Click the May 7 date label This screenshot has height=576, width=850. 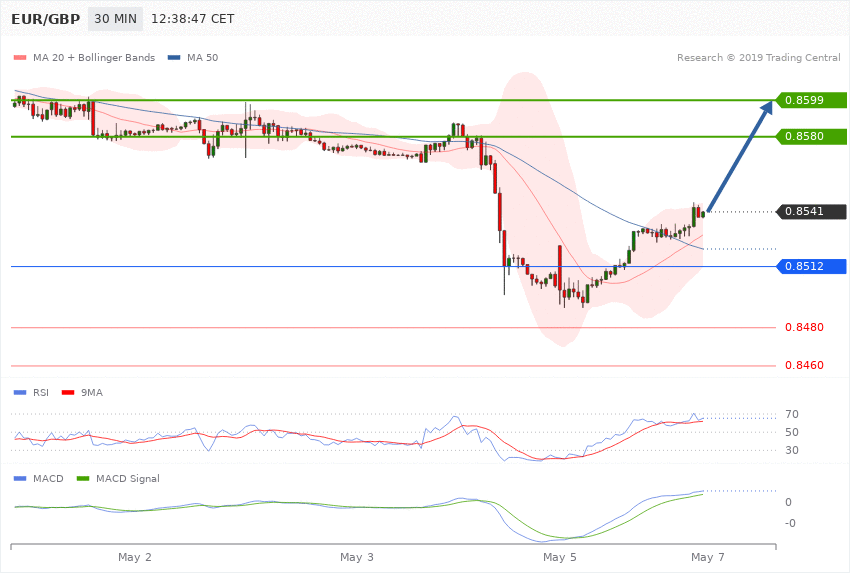coord(708,557)
